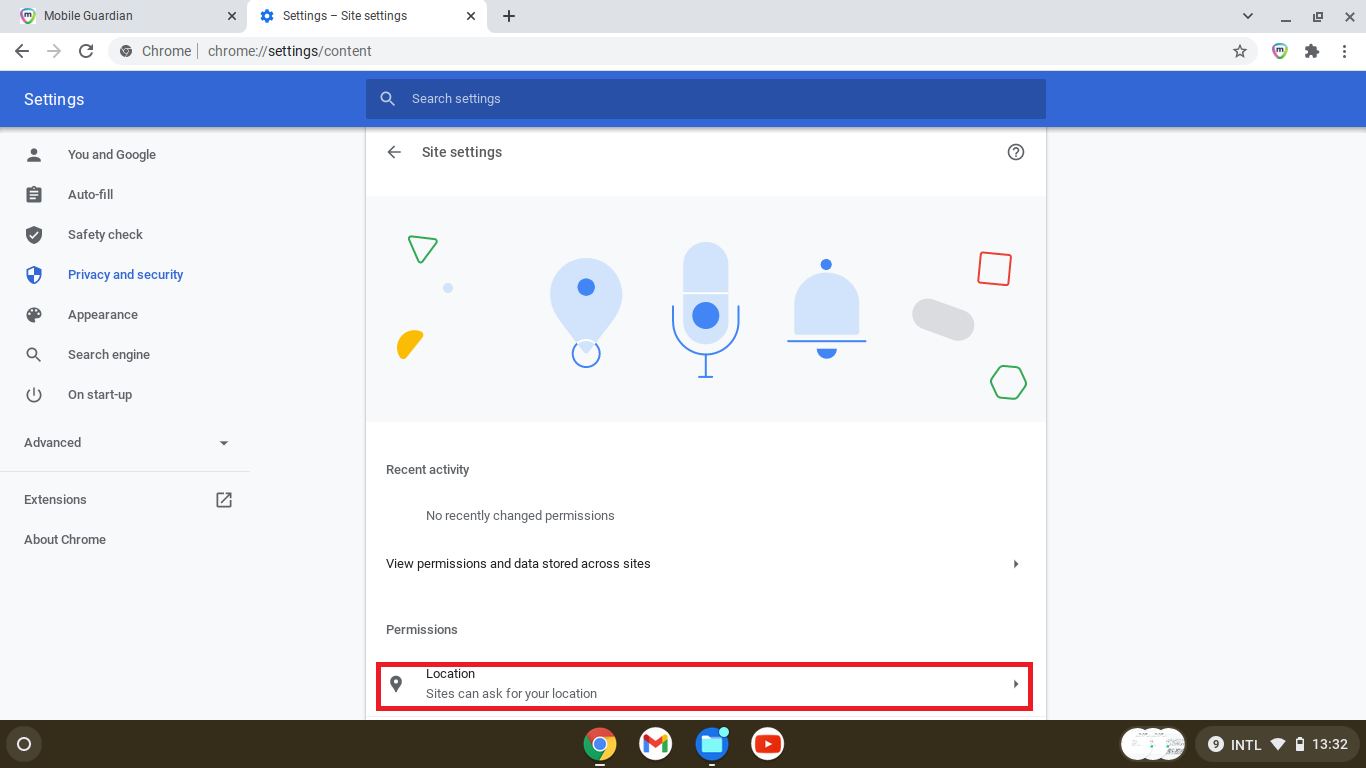Select the Settings – Site settings tab
1366x768 pixels.
tap(366, 16)
